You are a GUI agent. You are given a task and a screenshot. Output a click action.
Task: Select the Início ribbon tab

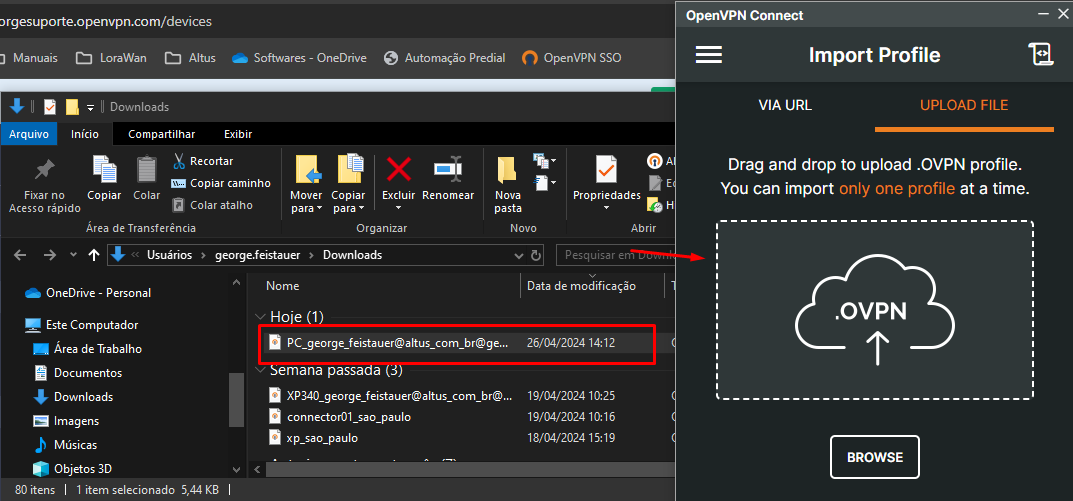click(x=85, y=134)
